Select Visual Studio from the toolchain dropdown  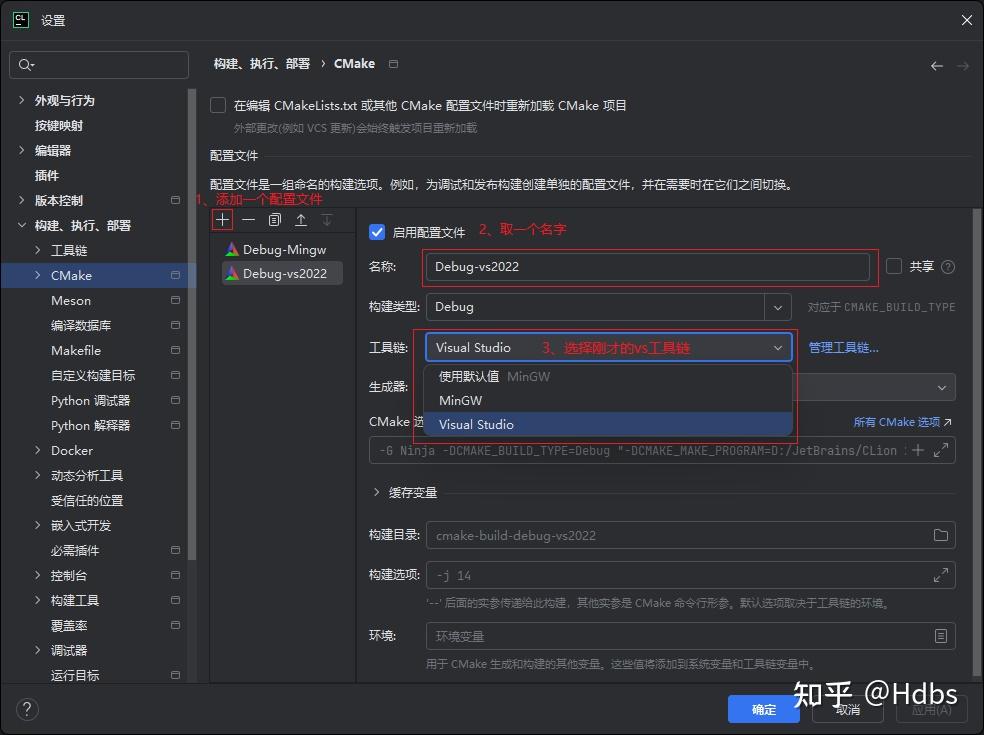click(x=477, y=424)
